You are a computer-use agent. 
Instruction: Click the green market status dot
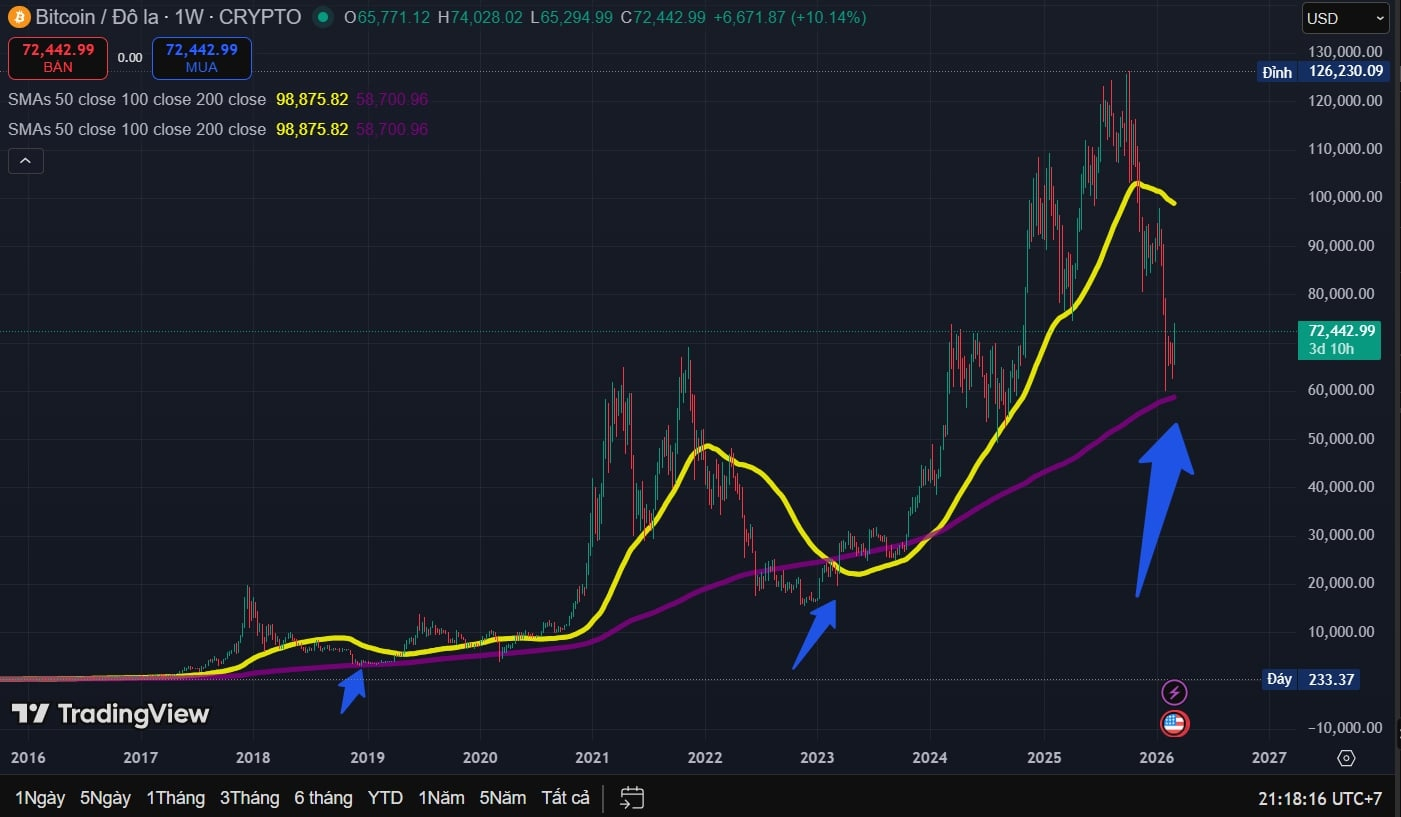coord(321,17)
